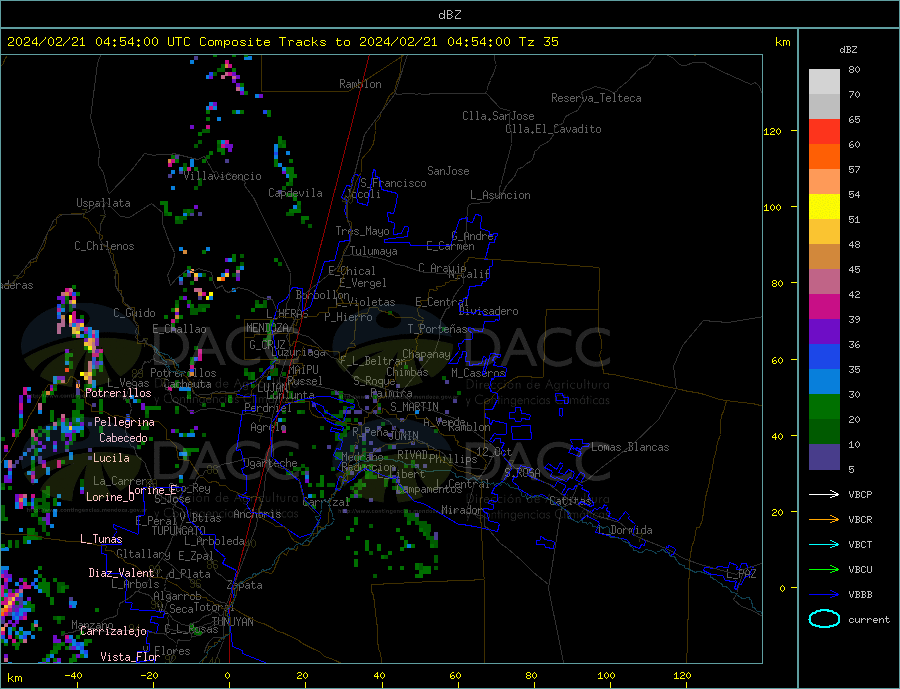The image size is (900, 689).
Task: Click the L_Asuncion label on map
Action: point(500,195)
